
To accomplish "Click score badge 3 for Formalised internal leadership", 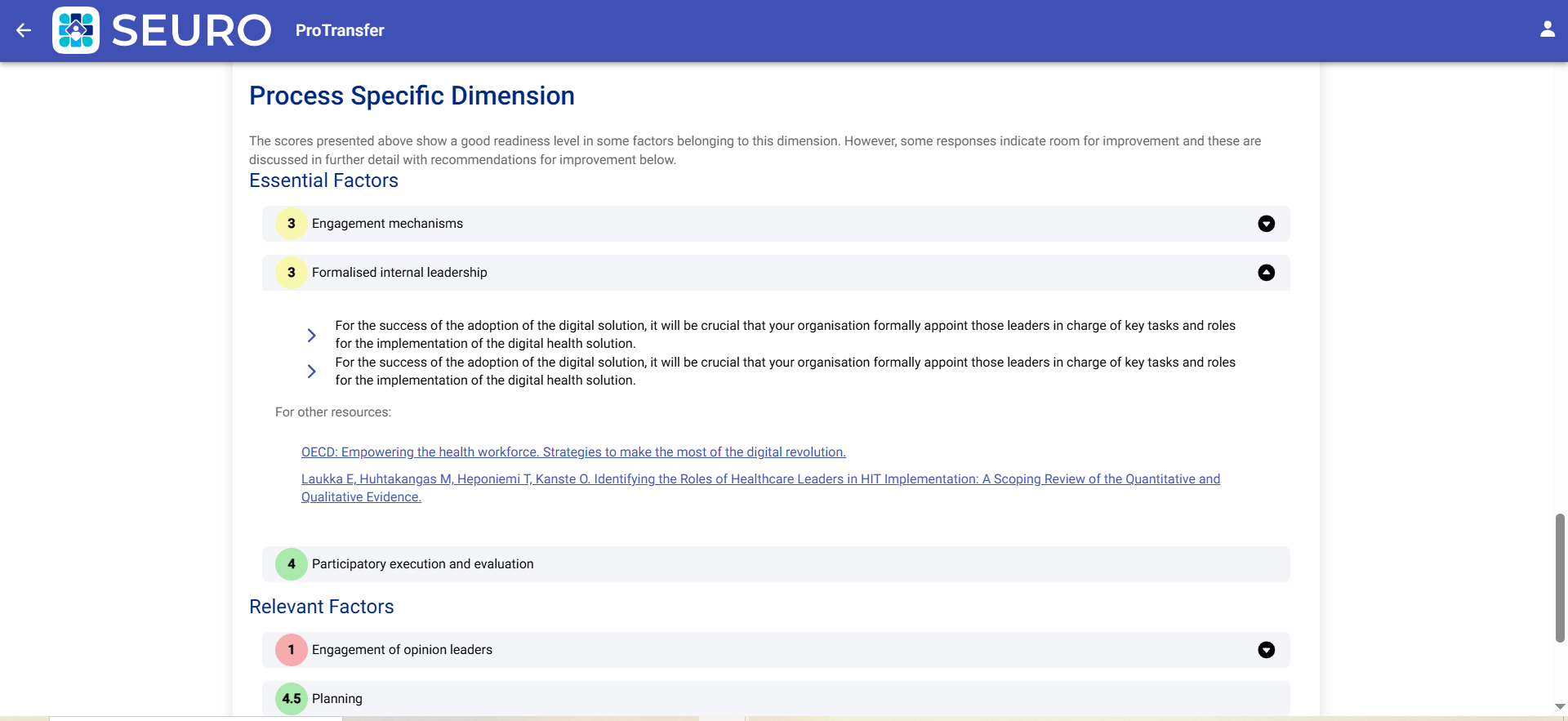I will tap(292, 273).
